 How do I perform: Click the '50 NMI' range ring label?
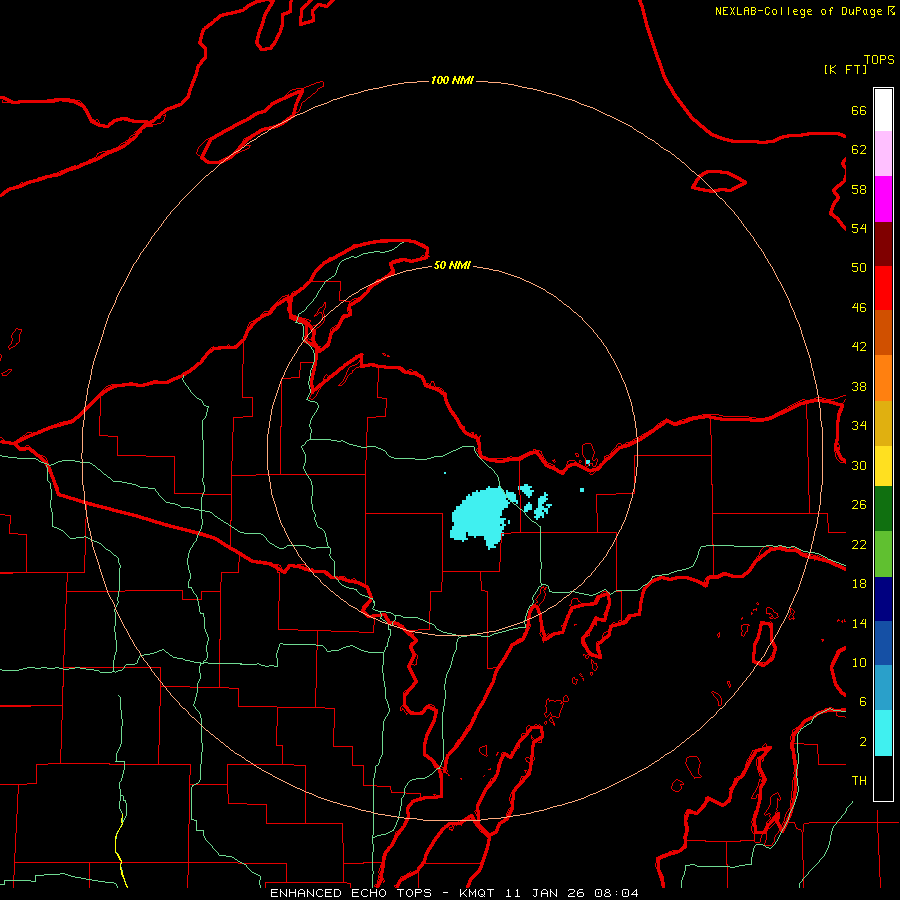452,265
